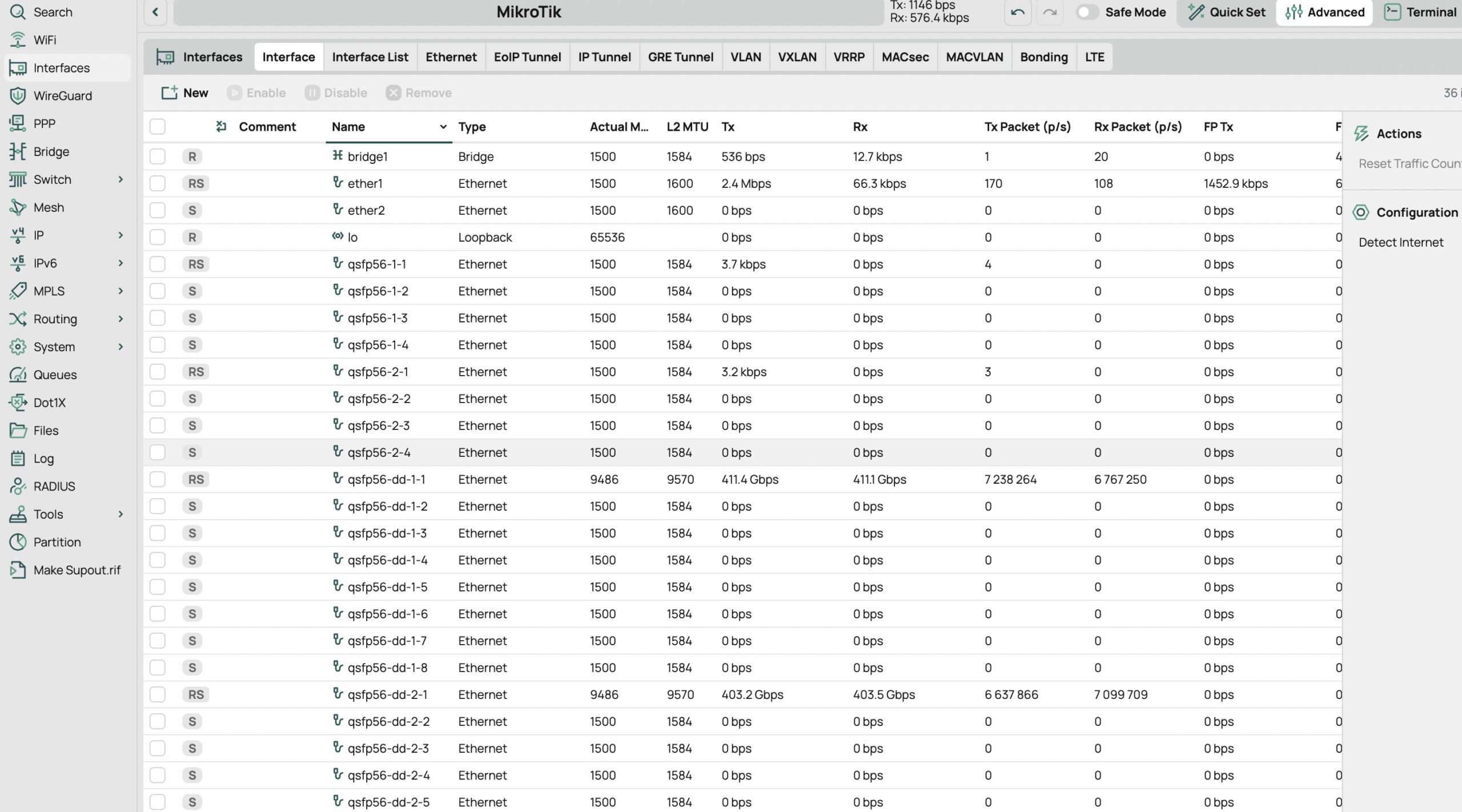Click the Detect Internet link

tap(1400, 242)
